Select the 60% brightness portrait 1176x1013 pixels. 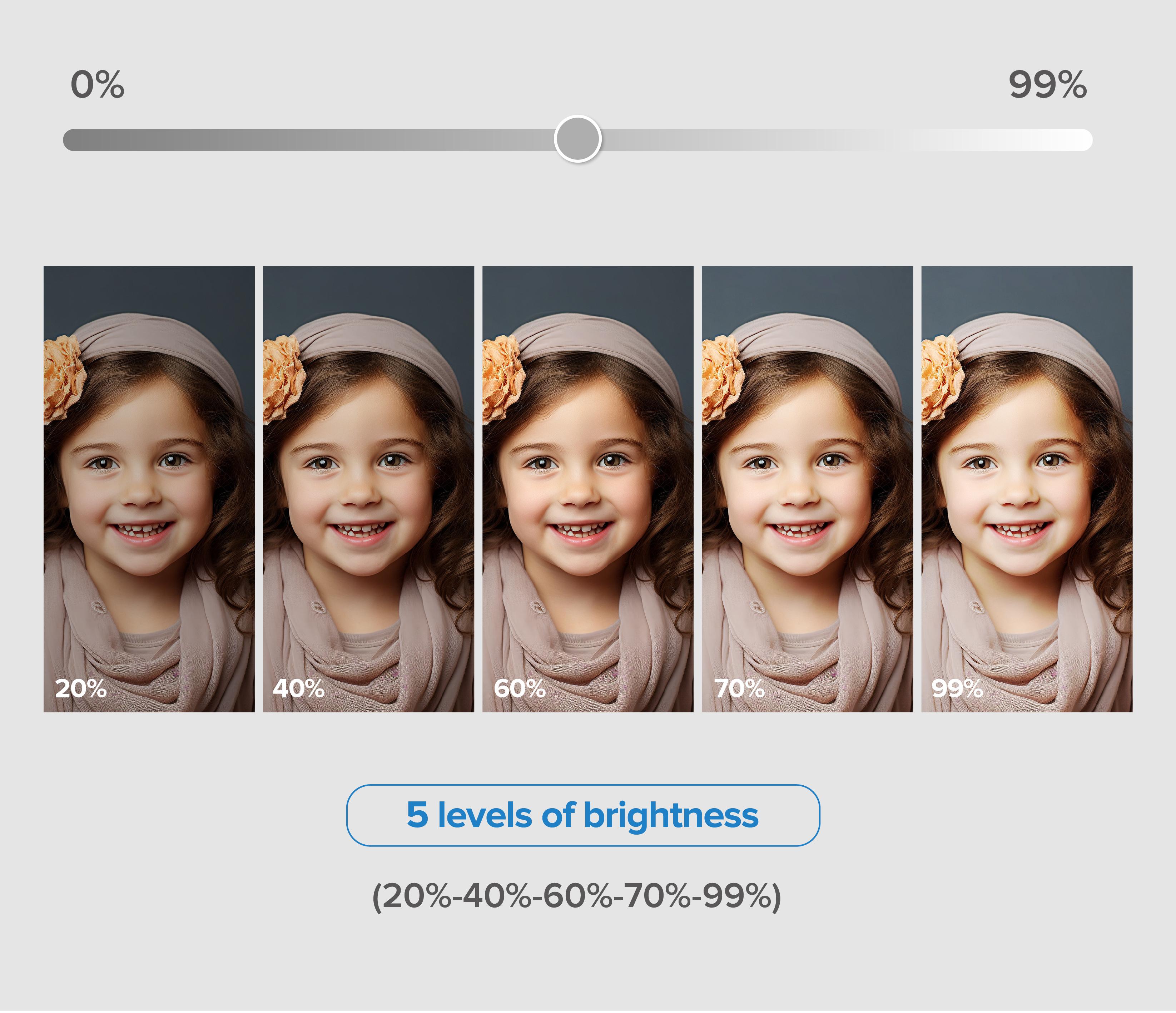coord(588,489)
